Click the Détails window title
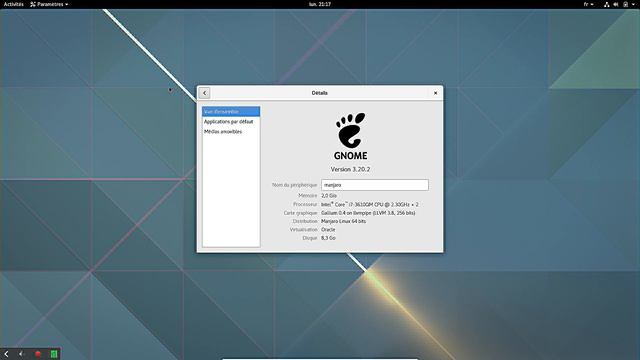This screenshot has width=640, height=360. tap(320, 93)
